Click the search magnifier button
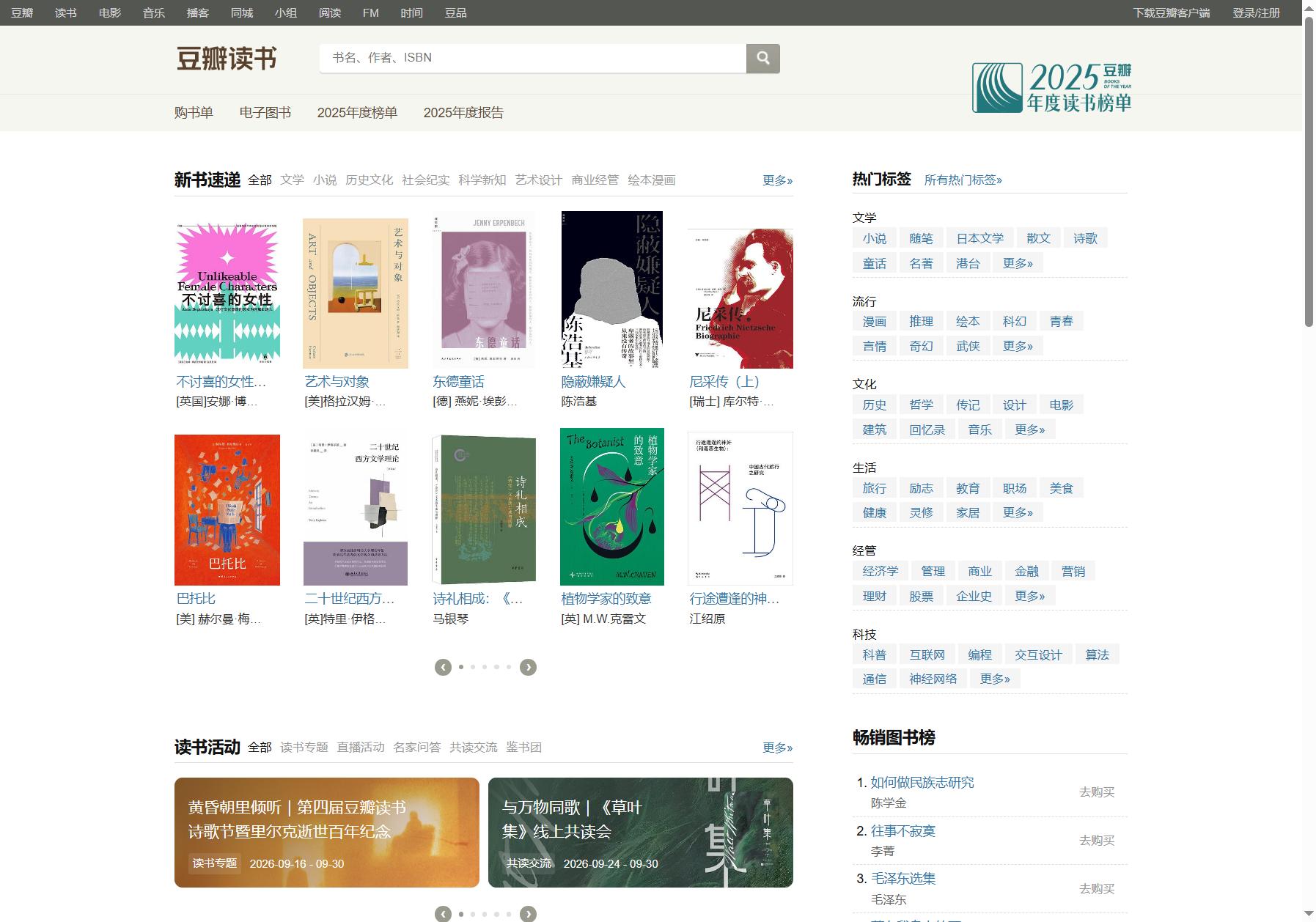Viewport: 1316px width, 922px height. [x=762, y=58]
